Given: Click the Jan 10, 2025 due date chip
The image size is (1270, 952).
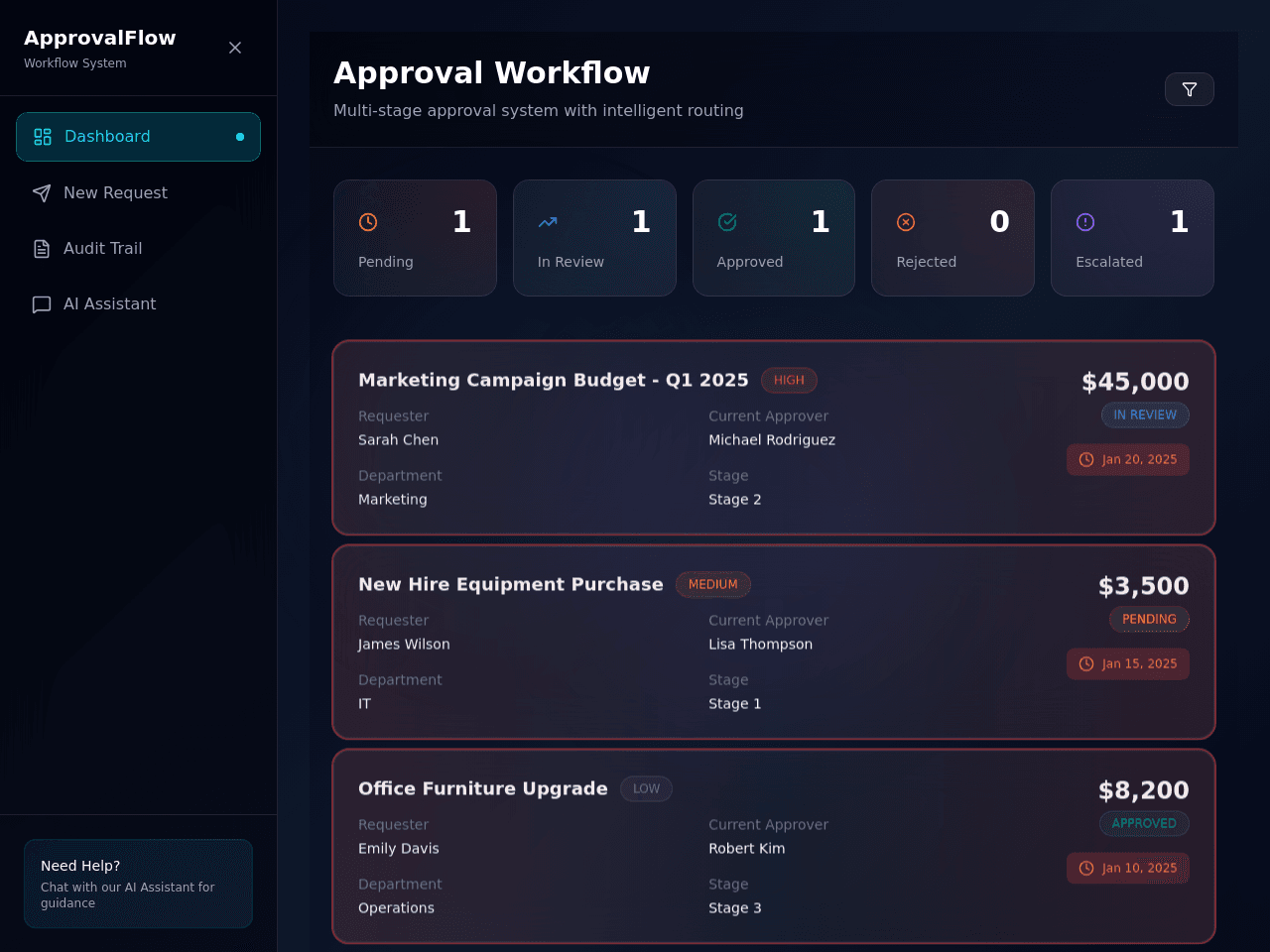Looking at the screenshot, I should (1128, 868).
